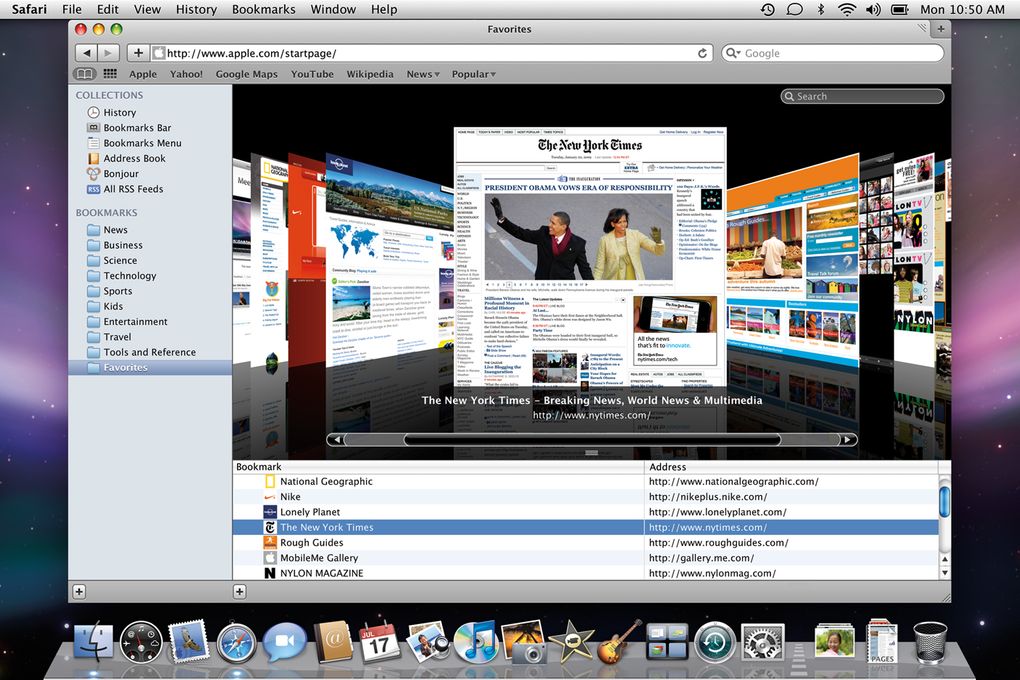
Task: Go forward with the Forward arrow button
Action: coord(108,53)
